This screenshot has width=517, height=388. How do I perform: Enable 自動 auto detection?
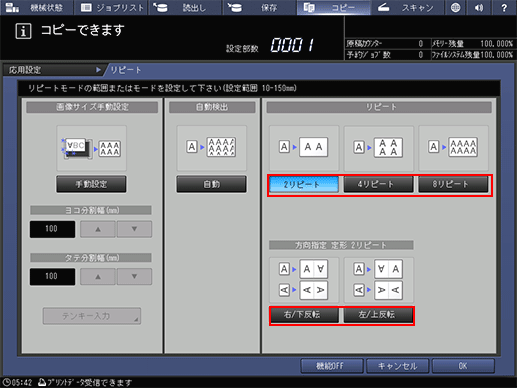212,184
